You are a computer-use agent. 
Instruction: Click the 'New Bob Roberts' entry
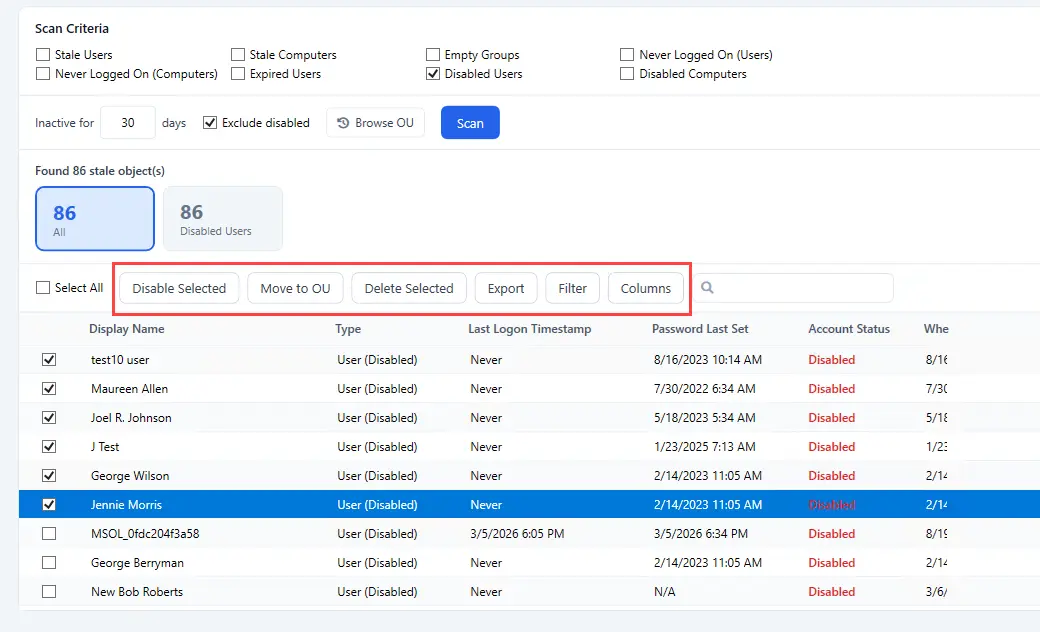[x=137, y=592]
